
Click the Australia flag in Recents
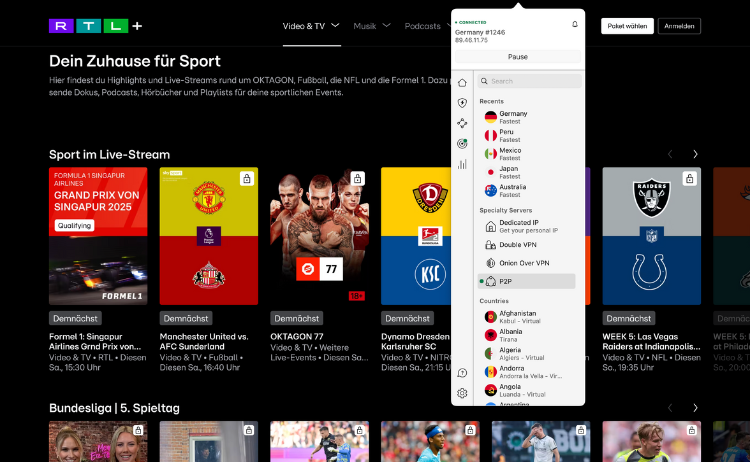pos(490,190)
